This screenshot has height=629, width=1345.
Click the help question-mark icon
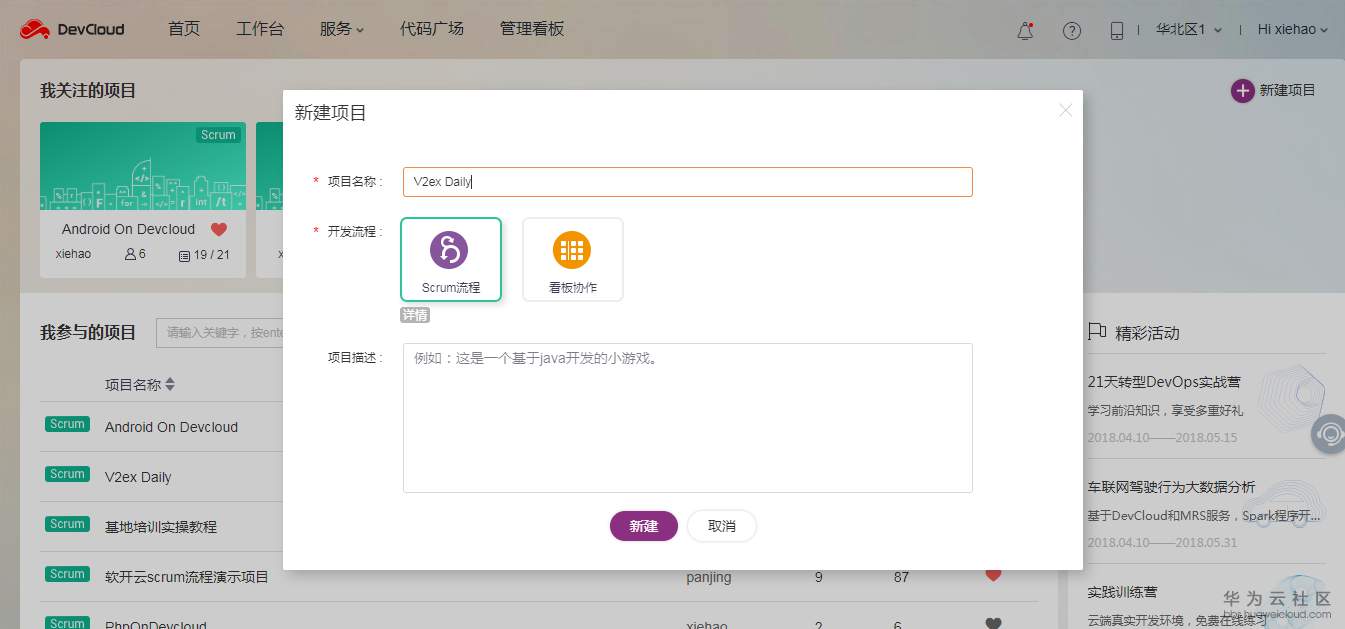point(1071,31)
